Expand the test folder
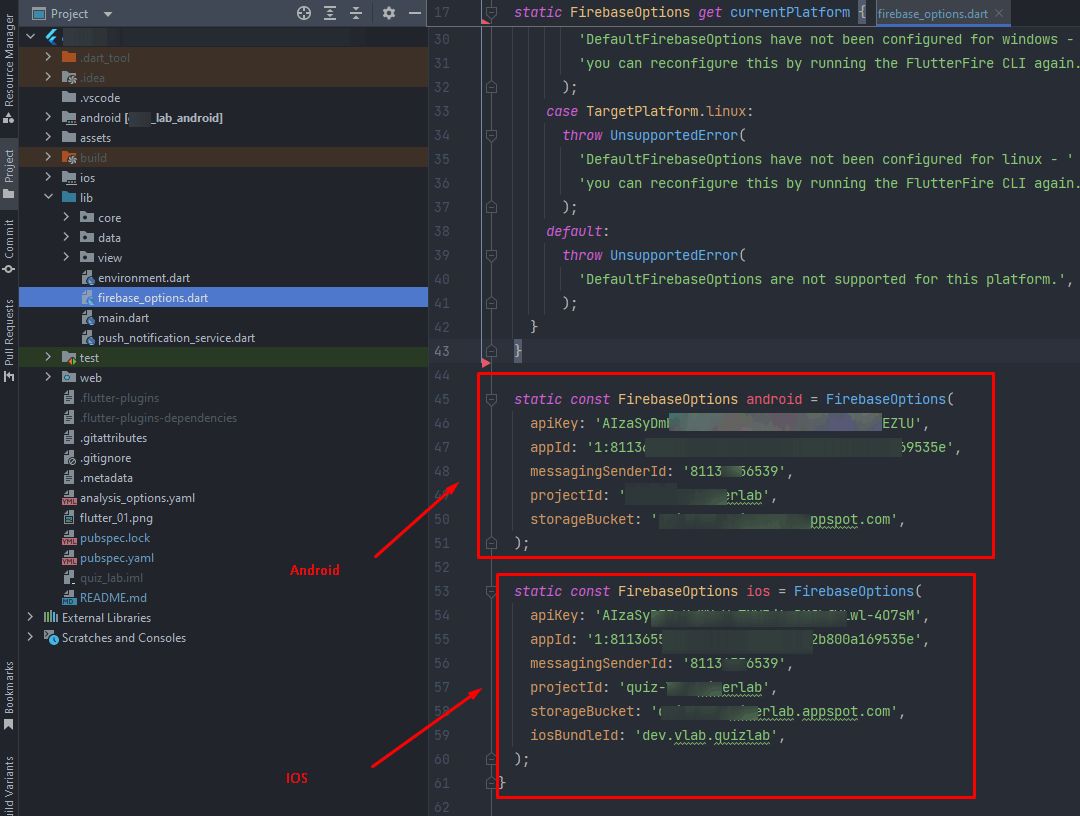The image size is (1080, 816). click(x=48, y=358)
